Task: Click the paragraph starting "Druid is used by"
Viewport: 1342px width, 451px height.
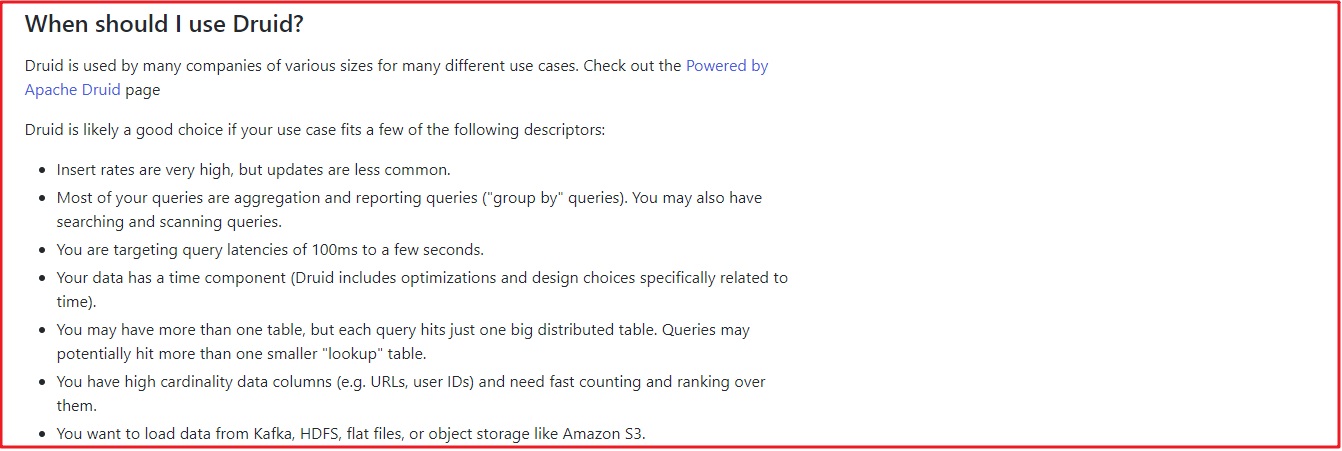Action: pos(300,66)
